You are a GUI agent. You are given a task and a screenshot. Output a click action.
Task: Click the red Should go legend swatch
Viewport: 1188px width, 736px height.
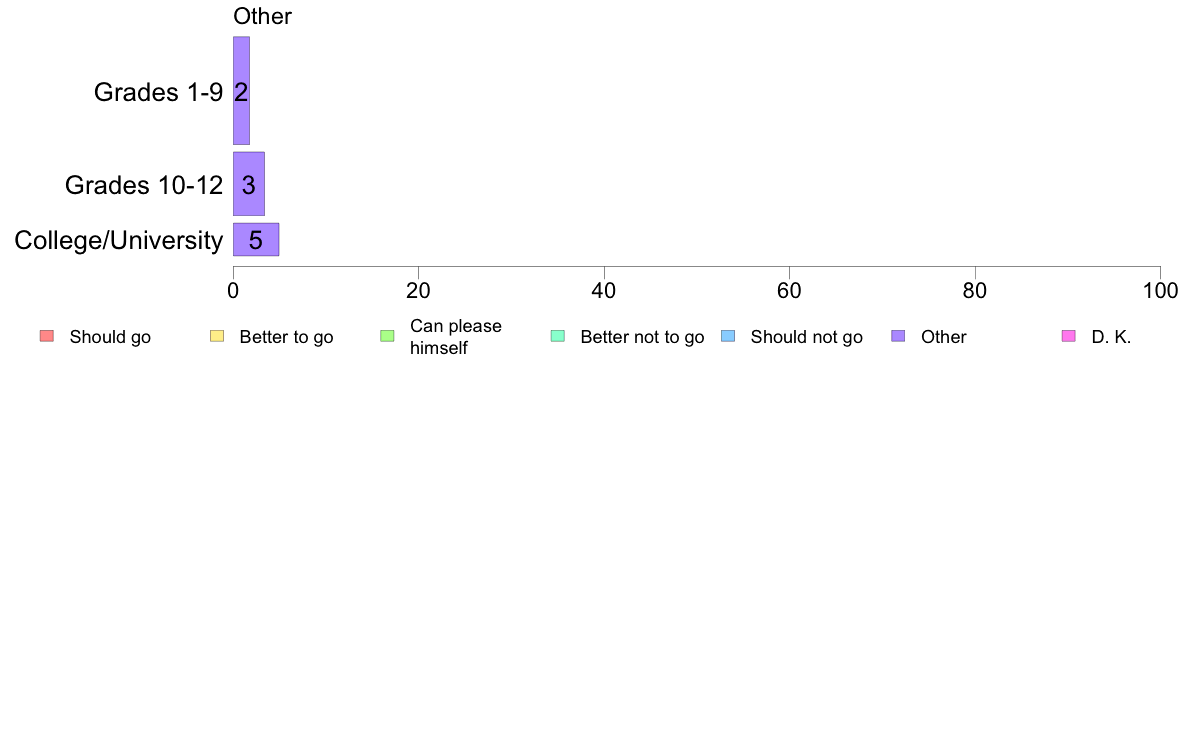[x=46, y=336]
